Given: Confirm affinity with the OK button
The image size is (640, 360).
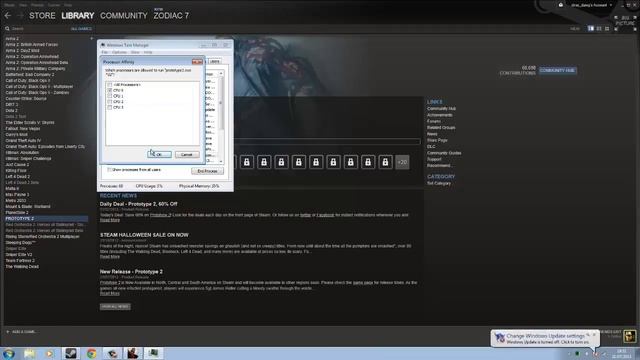Looking at the screenshot, I should click(159, 154).
